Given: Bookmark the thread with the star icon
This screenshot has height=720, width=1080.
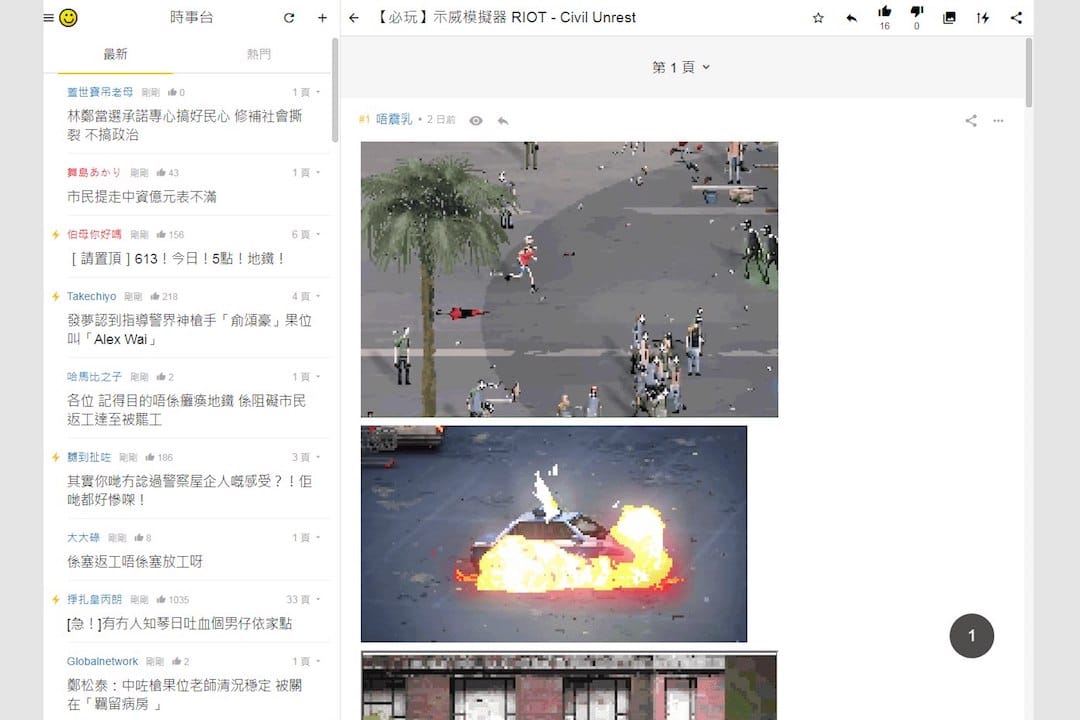Looking at the screenshot, I should [817, 17].
